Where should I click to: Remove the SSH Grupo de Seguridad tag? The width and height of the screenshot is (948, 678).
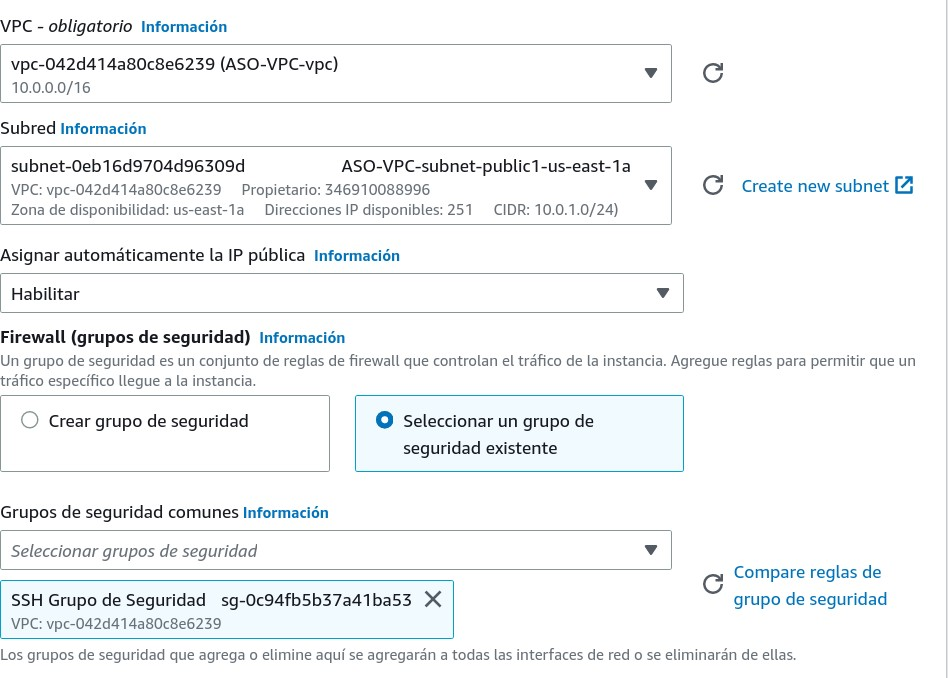click(x=433, y=599)
